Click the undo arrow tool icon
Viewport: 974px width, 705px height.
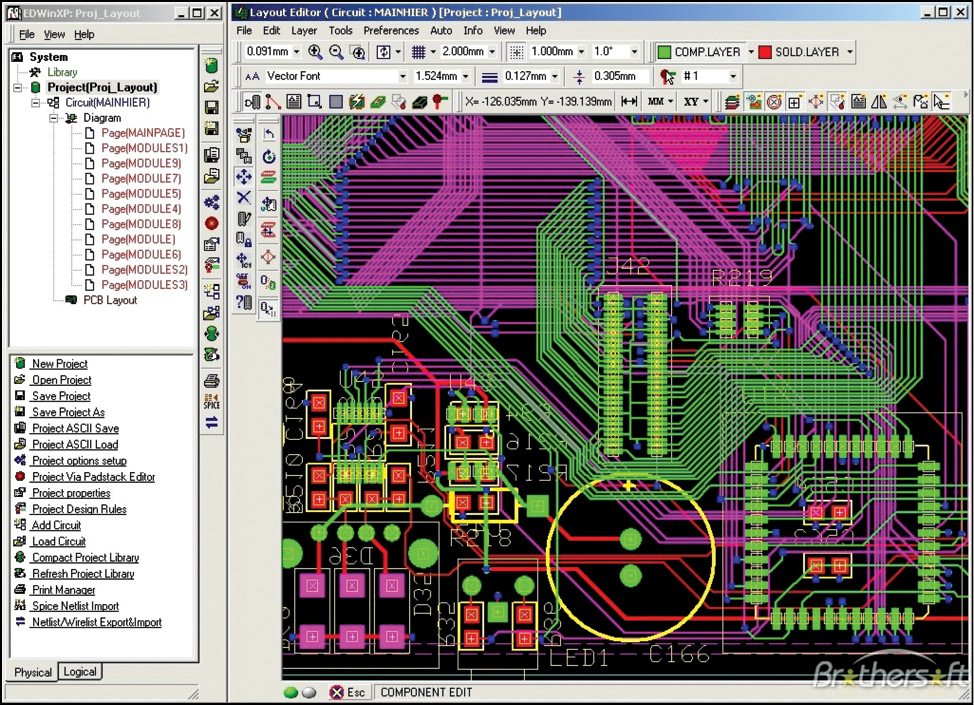[269, 134]
